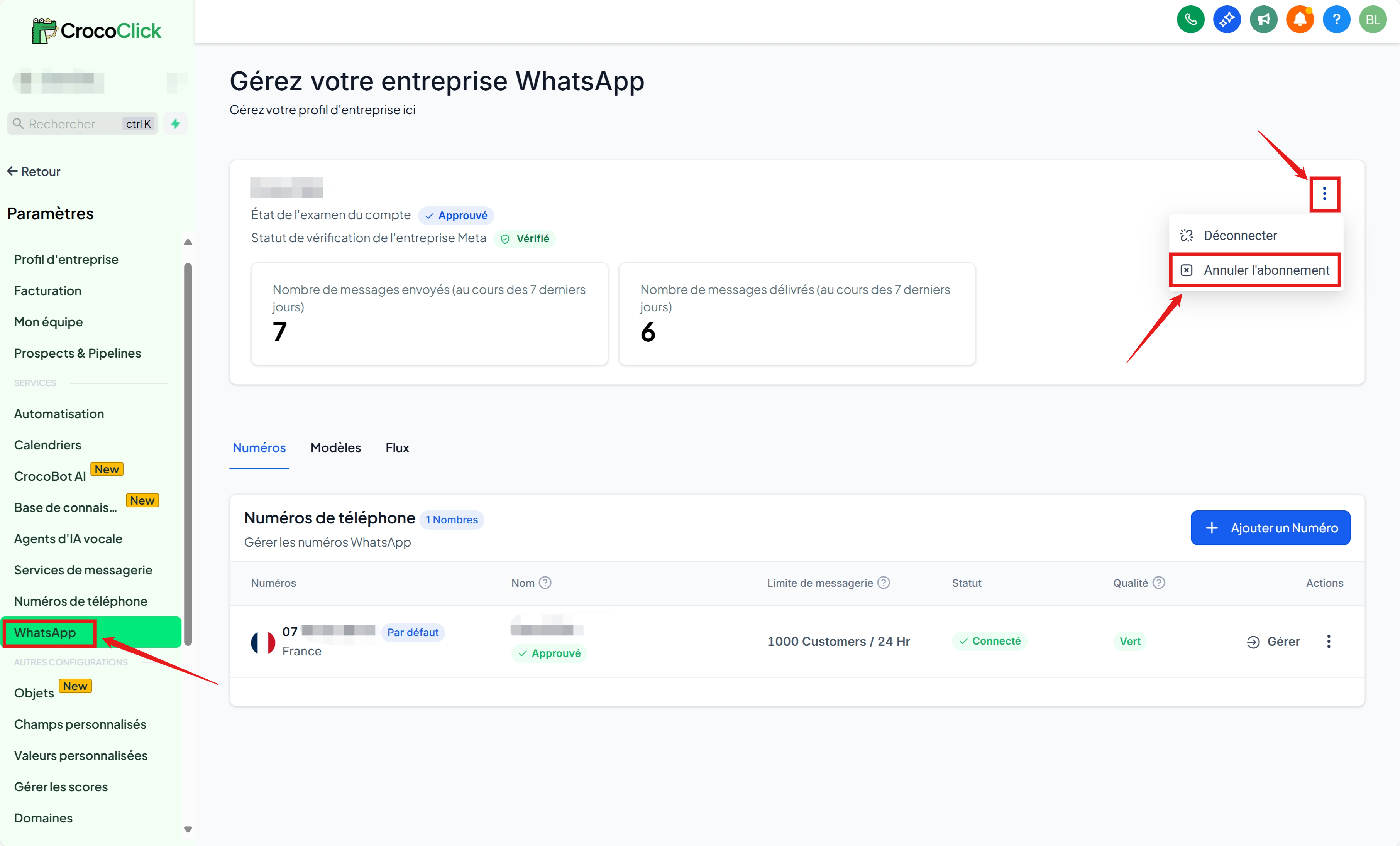Open Prospects & Pipelines settings
Viewport: 1400px width, 846px height.
(77, 353)
